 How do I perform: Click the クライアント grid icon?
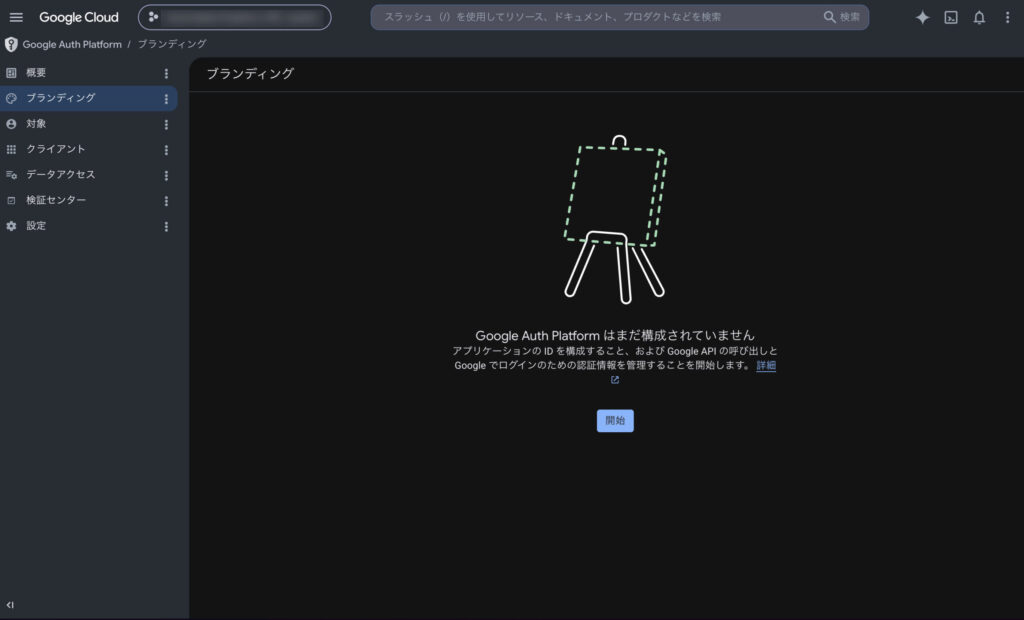coord(11,150)
